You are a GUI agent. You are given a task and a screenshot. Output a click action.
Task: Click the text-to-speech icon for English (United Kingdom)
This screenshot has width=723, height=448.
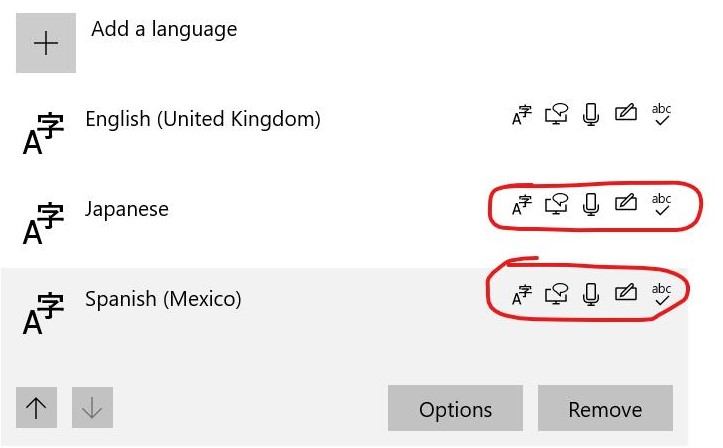[556, 114]
